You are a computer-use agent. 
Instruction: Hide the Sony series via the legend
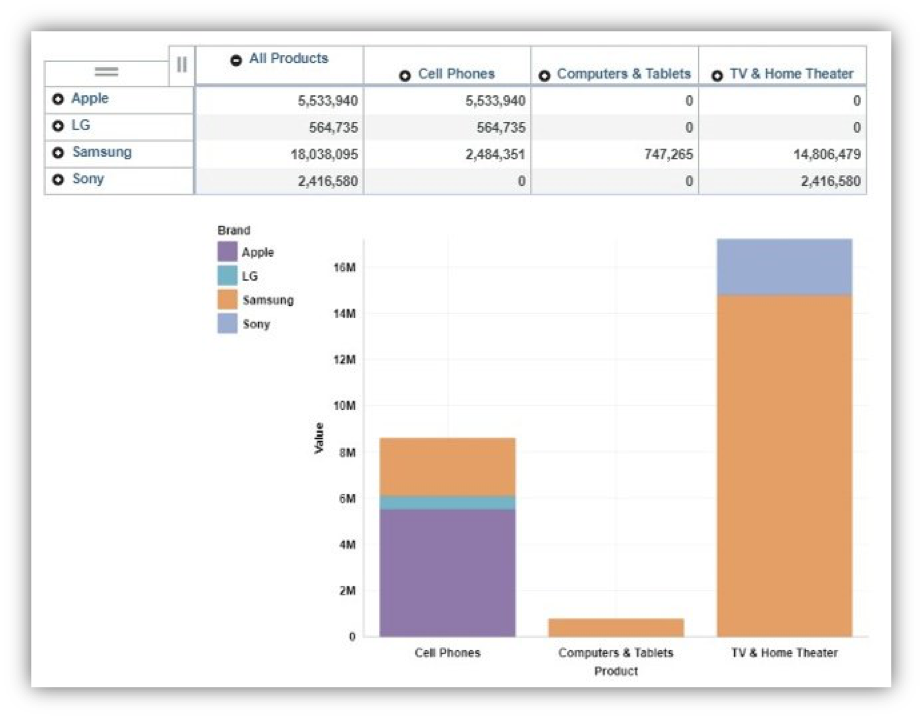(x=255, y=324)
